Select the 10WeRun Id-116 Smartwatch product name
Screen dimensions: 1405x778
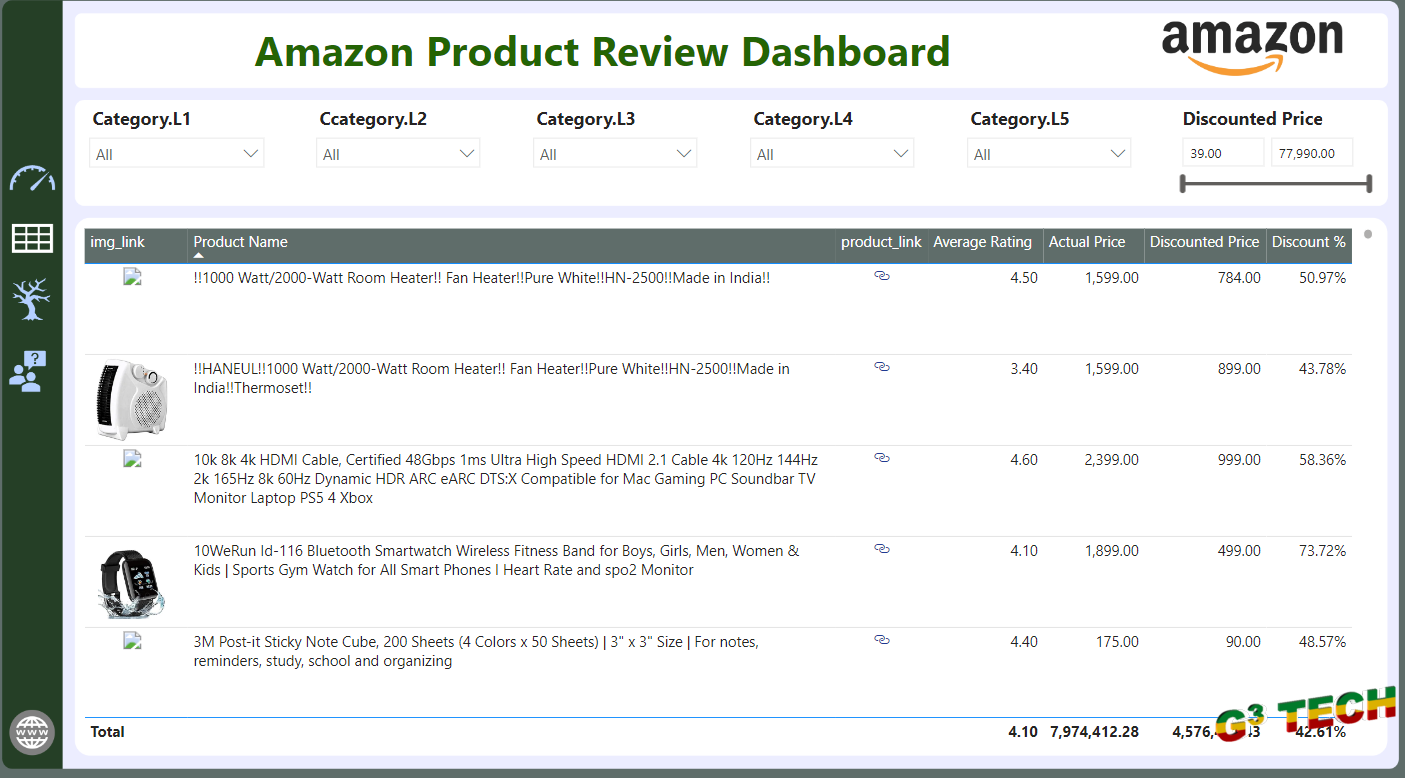tap(496, 560)
